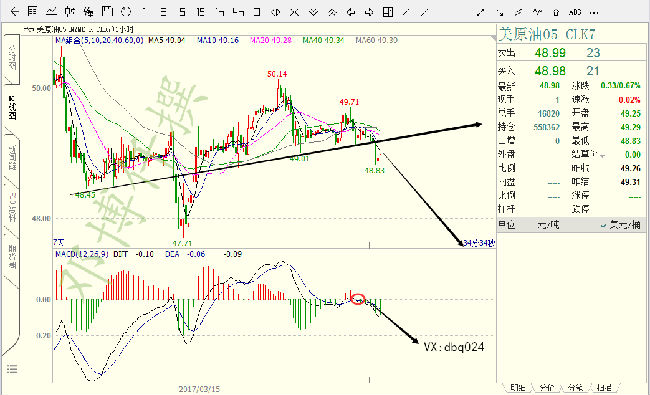This screenshot has width=650, height=395.
Task: Click the MA10 legend value
Action: (x=218, y=40)
